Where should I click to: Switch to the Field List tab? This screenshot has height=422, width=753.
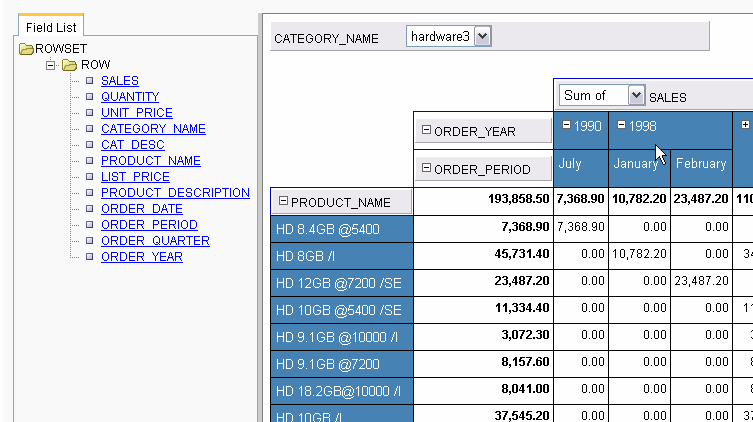[51, 27]
